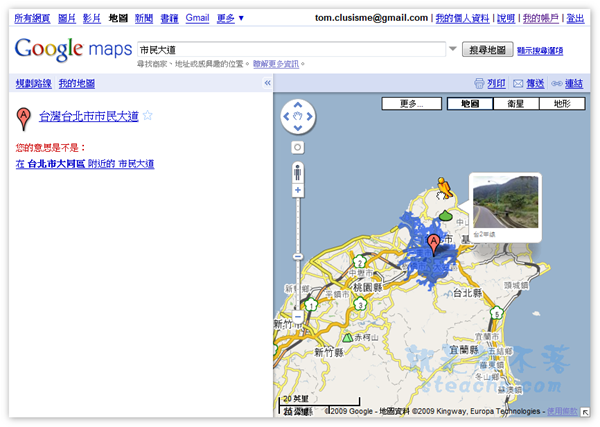Click the printer icon for 列印

click(479, 84)
